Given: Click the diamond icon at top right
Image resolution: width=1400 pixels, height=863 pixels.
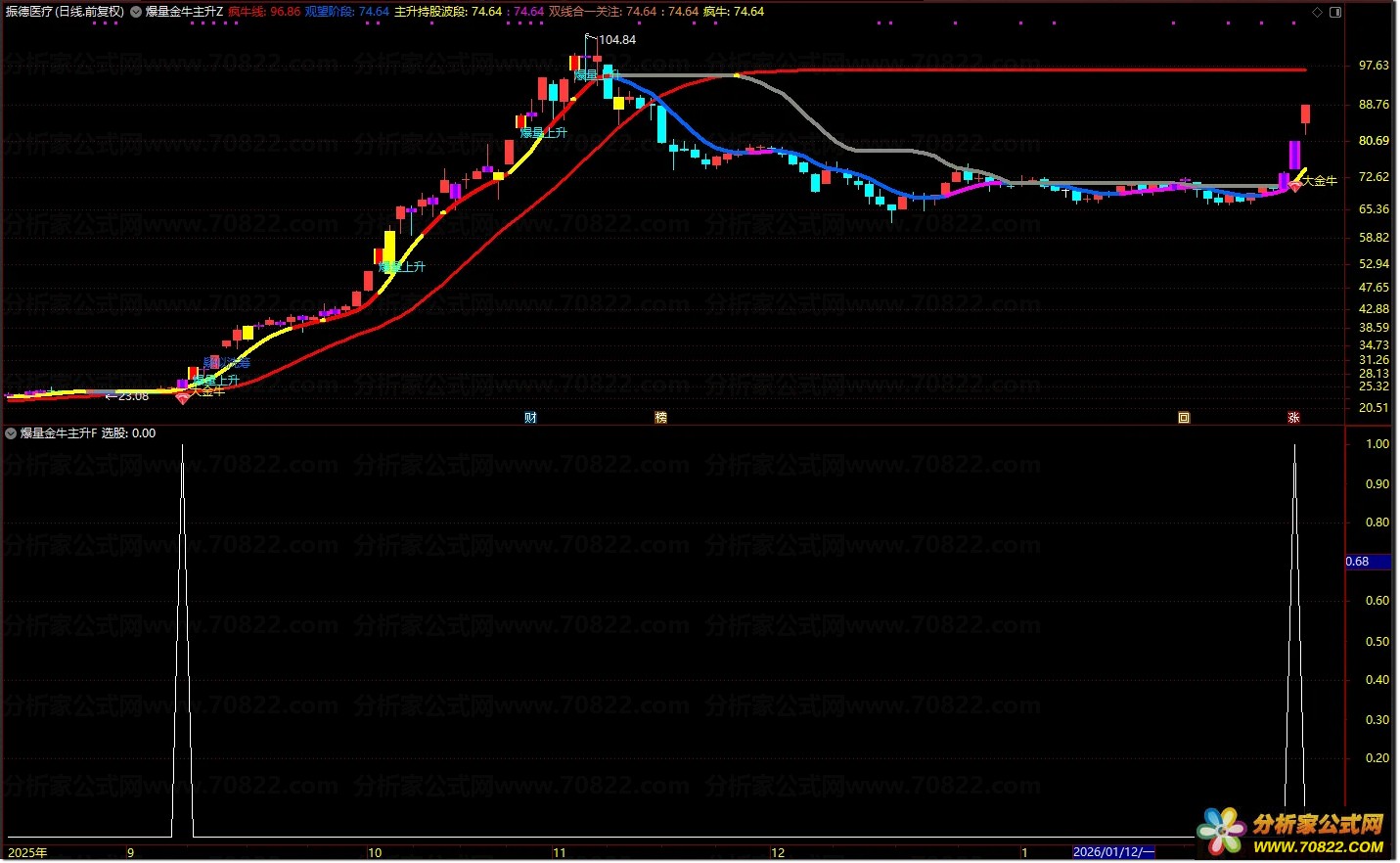Looking at the screenshot, I should [1318, 12].
